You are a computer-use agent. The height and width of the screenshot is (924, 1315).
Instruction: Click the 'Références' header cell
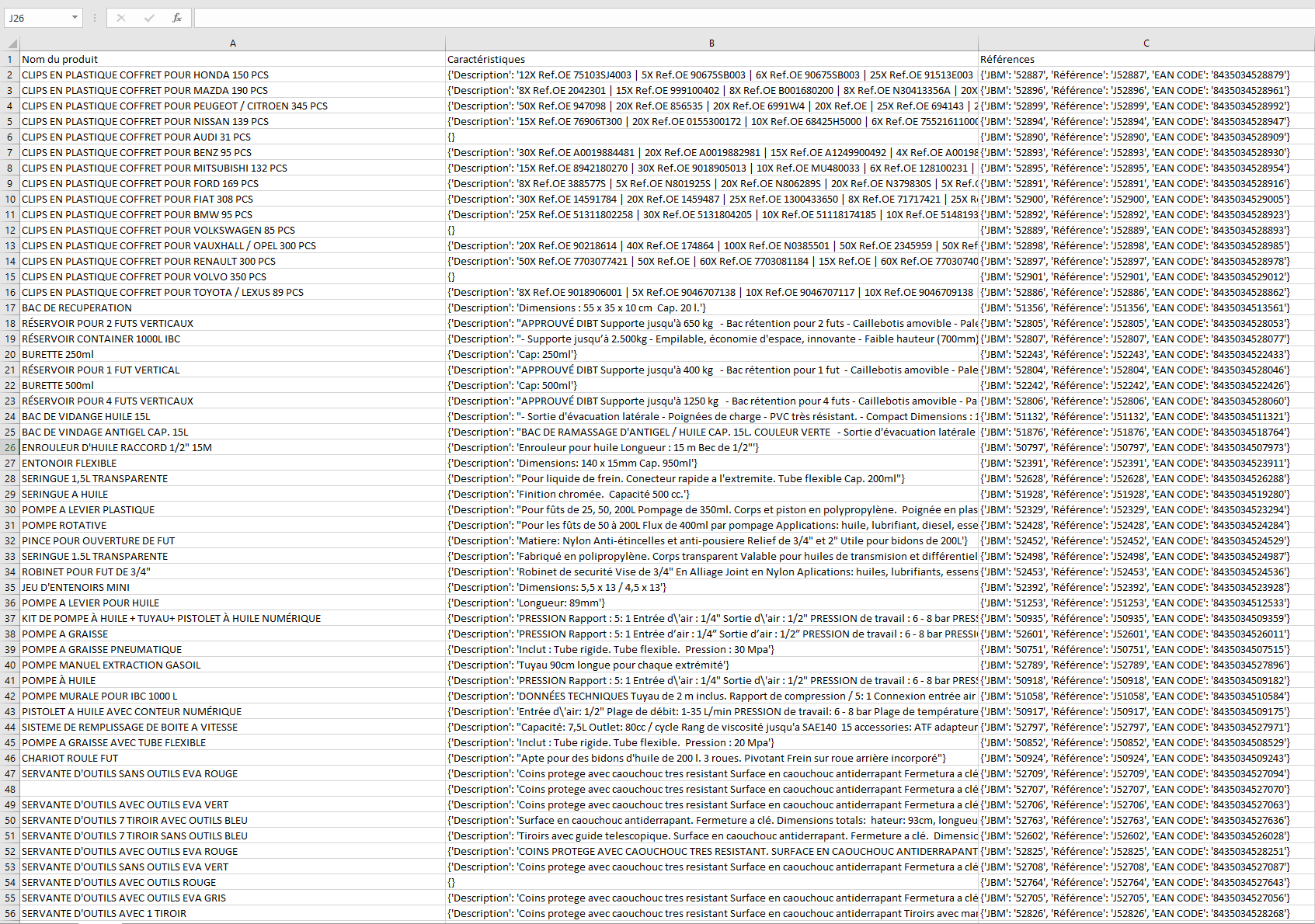1146,59
